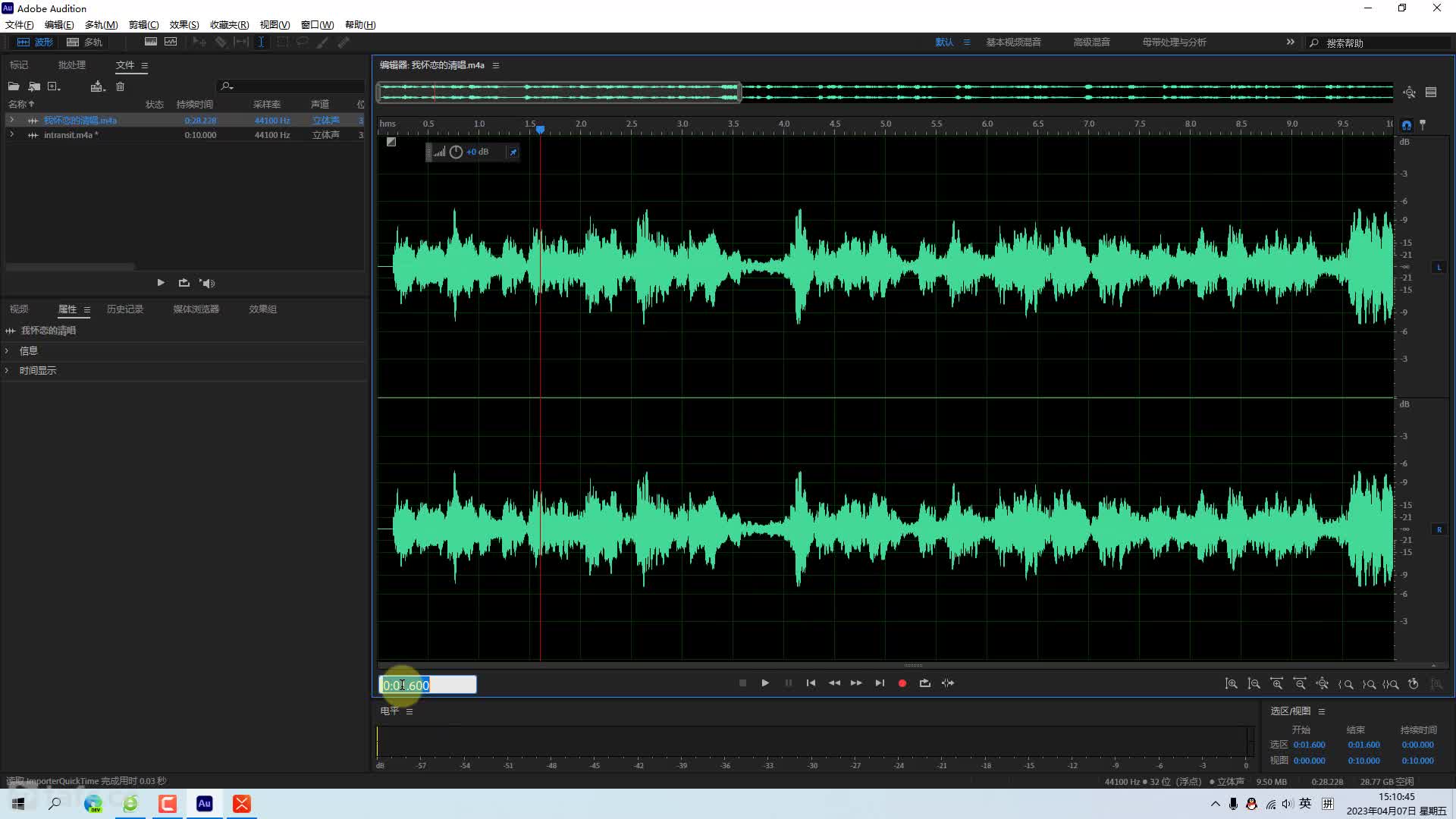This screenshot has width=1456, height=819.
Task: Click Zoom Out Full icon
Action: coord(1322,684)
